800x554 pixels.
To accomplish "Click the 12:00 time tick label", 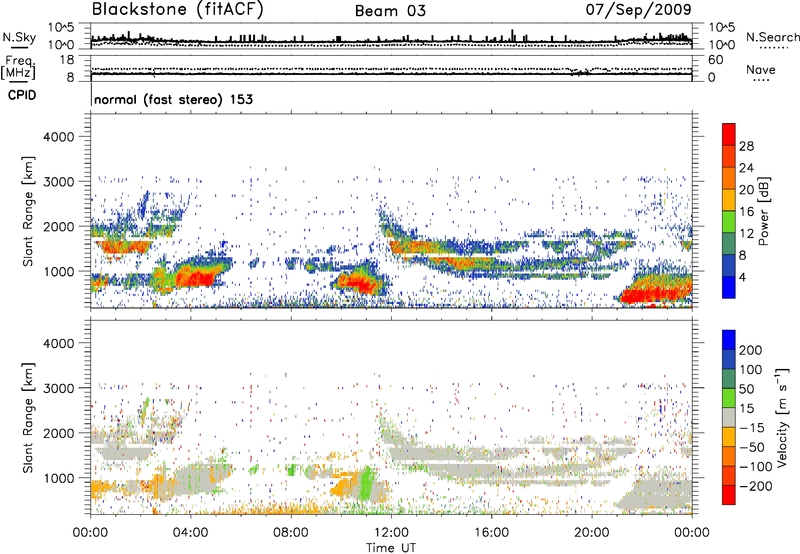I will (391, 533).
